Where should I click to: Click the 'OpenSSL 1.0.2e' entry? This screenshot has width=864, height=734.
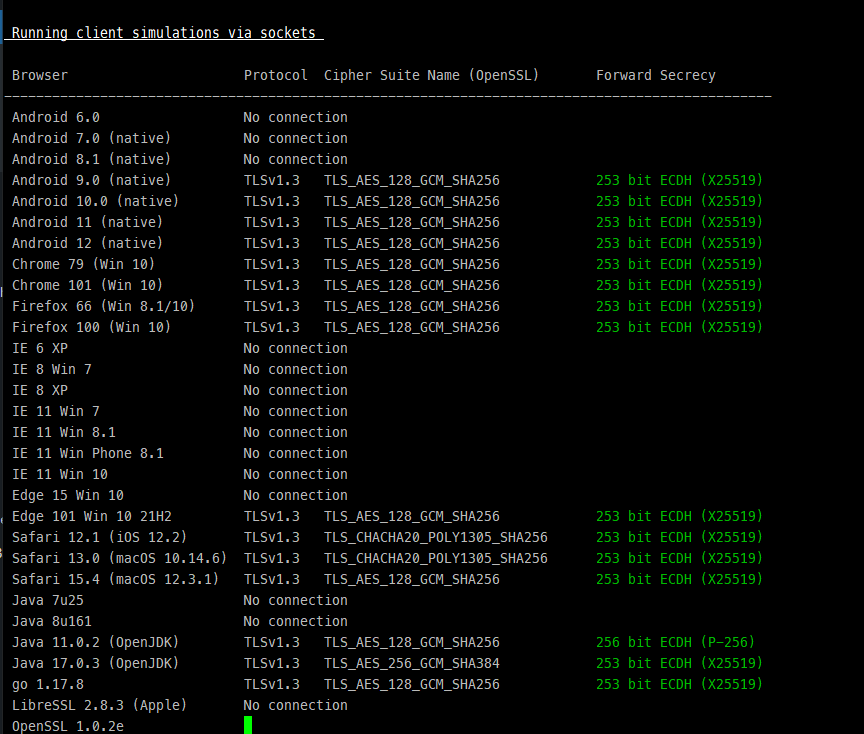[68, 726]
